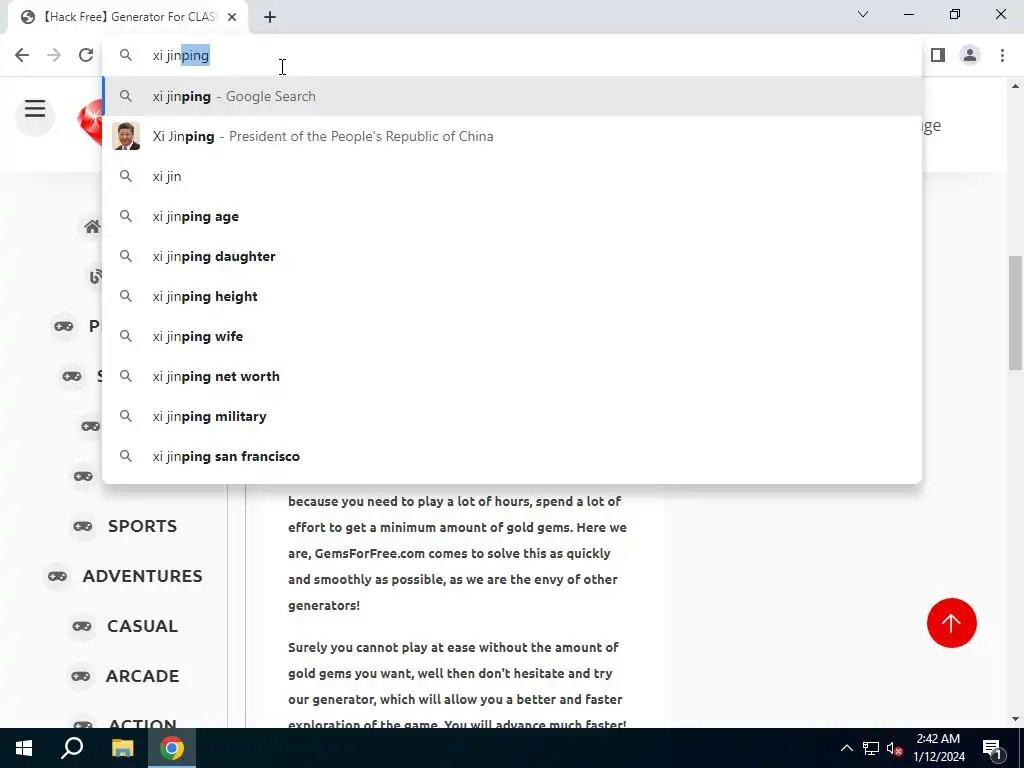Click scrollbar down arrow
Image resolution: width=1024 pixels, height=768 pixels.
[1016, 719]
